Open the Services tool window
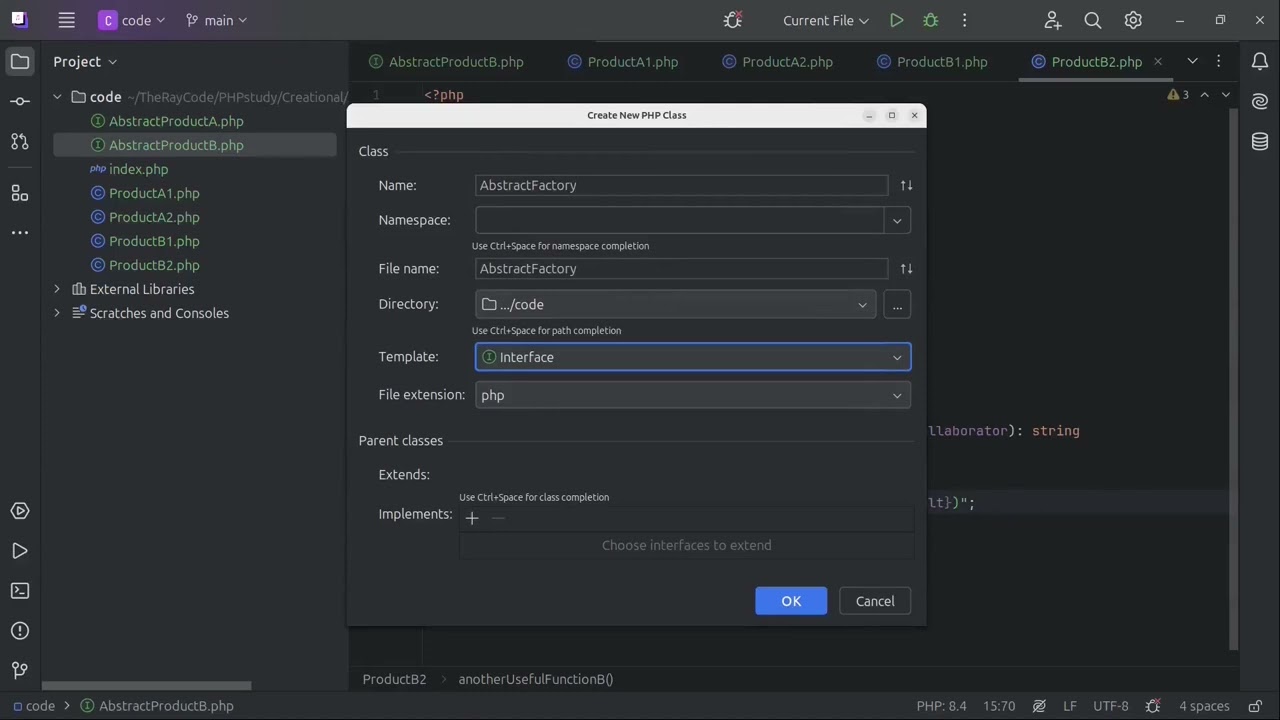Image resolution: width=1280 pixels, height=720 pixels. pyautogui.click(x=20, y=511)
